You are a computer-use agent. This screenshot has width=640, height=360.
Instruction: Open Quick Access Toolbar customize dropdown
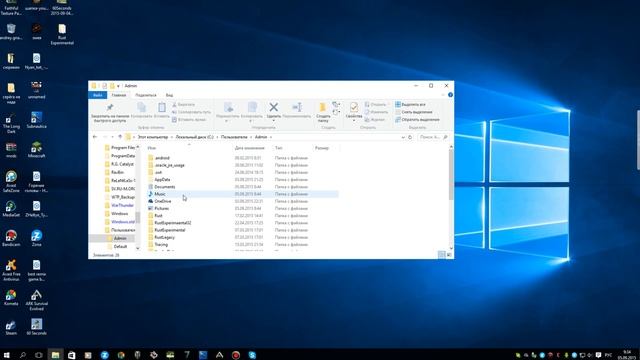point(118,86)
